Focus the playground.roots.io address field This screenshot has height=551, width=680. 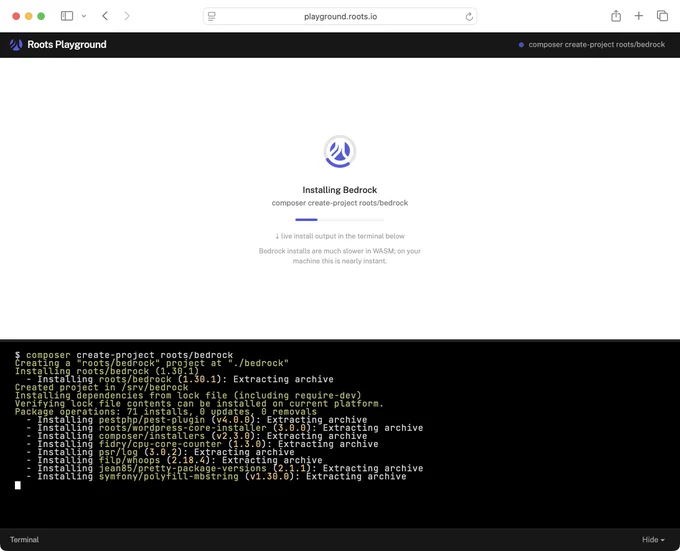pos(340,16)
